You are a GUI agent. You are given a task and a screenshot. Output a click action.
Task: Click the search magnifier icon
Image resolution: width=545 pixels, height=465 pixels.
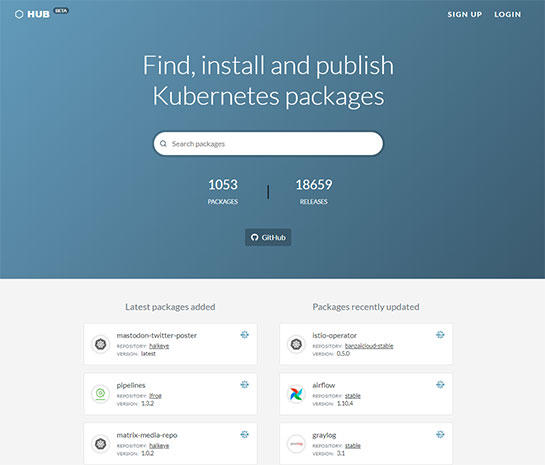tap(163, 144)
